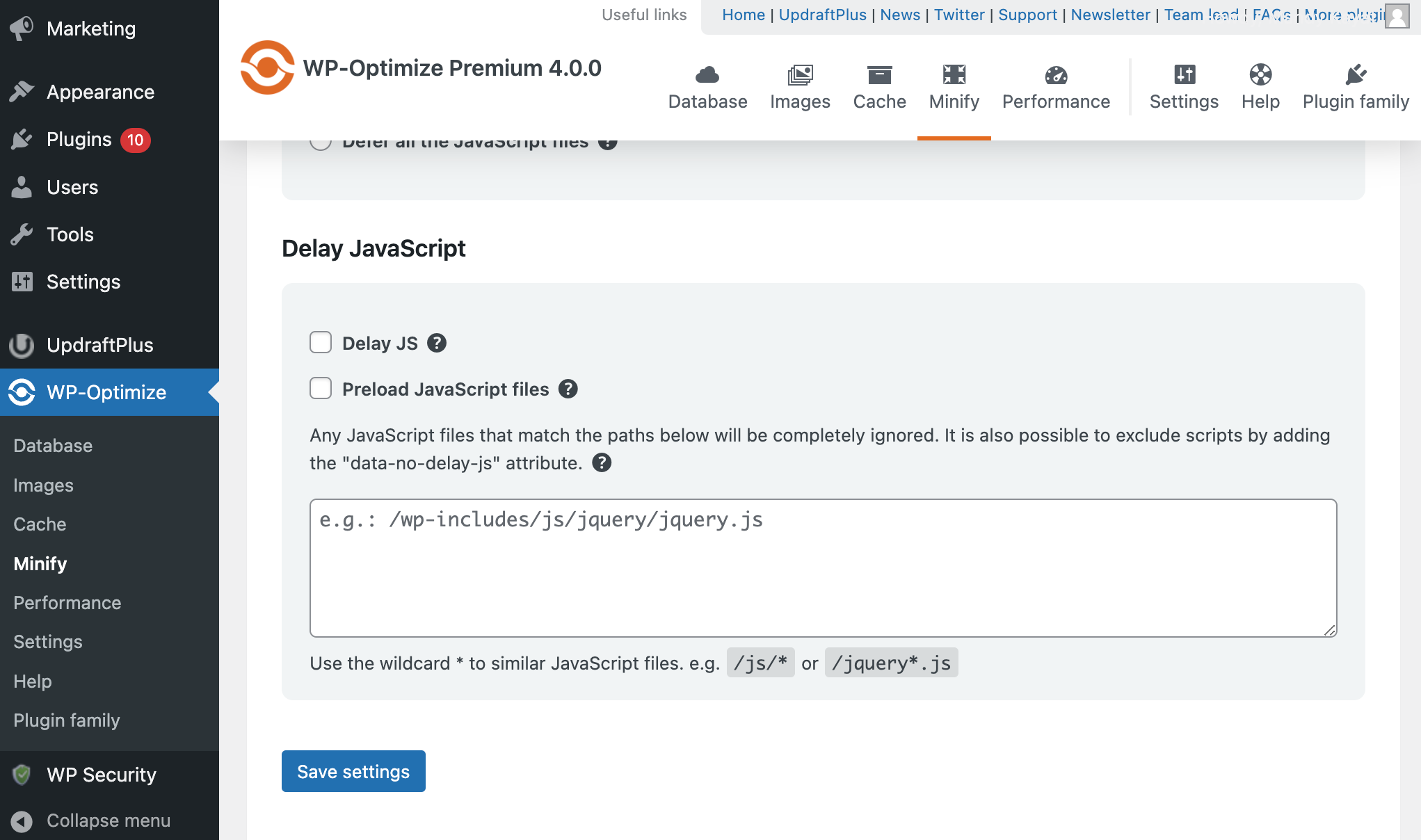Go to Help submenu under WP-Optimize
This screenshot has width=1421, height=840.
tap(33, 681)
